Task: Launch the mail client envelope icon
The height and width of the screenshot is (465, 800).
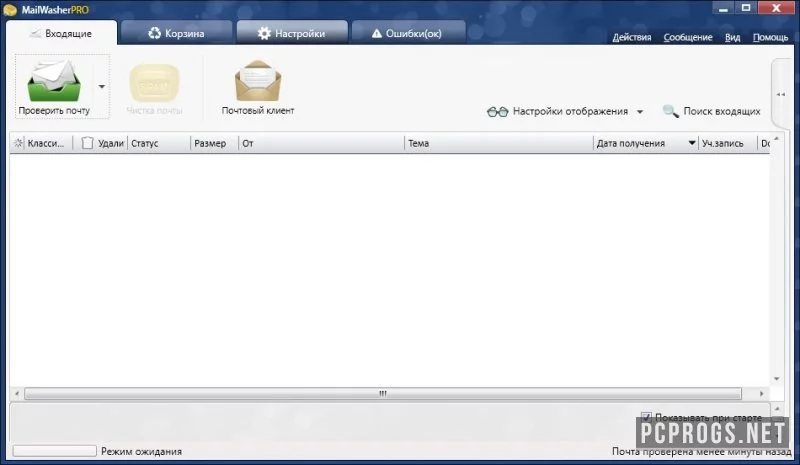Action: [x=258, y=81]
